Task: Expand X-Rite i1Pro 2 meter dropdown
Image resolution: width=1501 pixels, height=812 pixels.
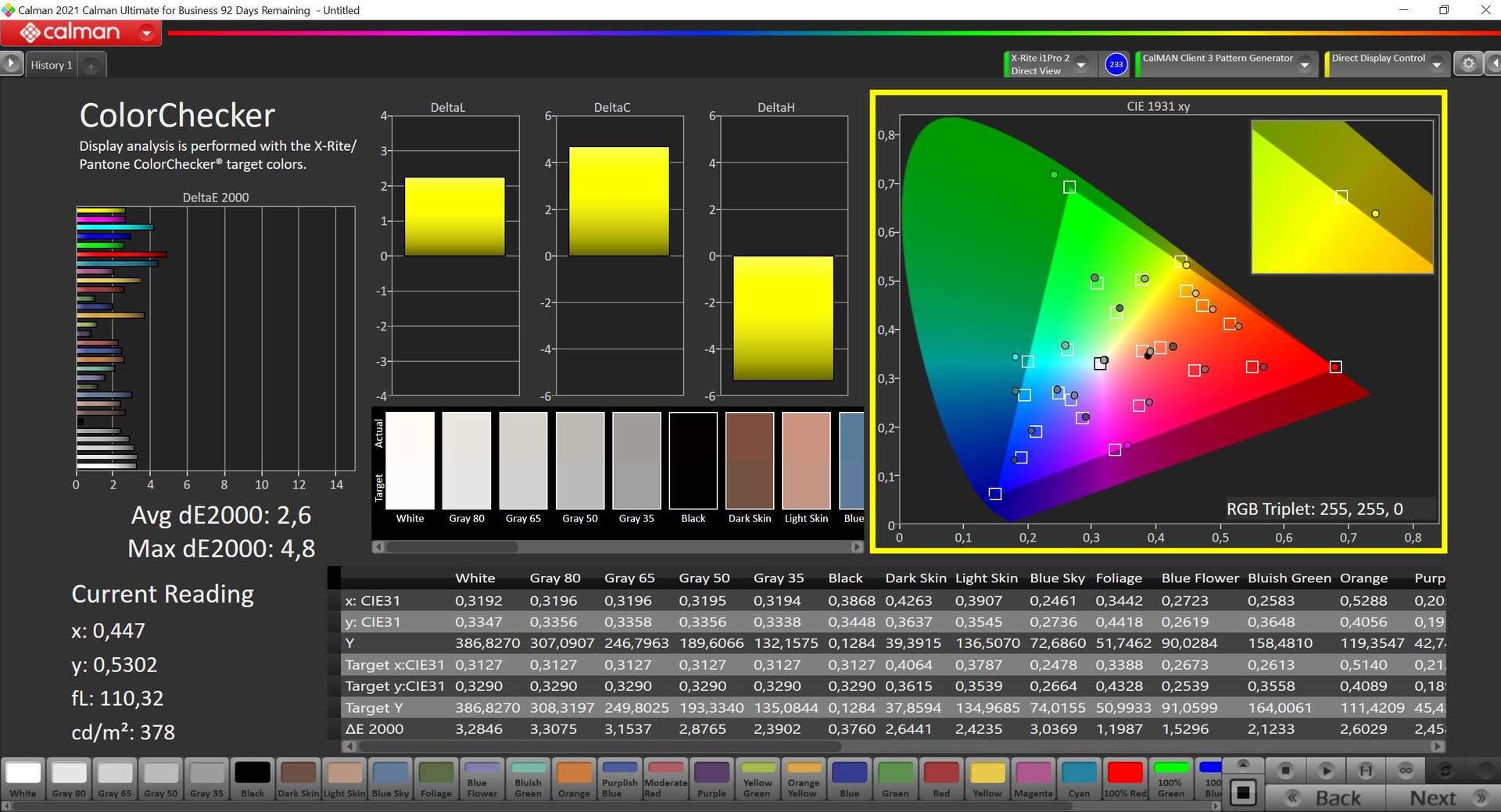Action: click(x=1081, y=65)
